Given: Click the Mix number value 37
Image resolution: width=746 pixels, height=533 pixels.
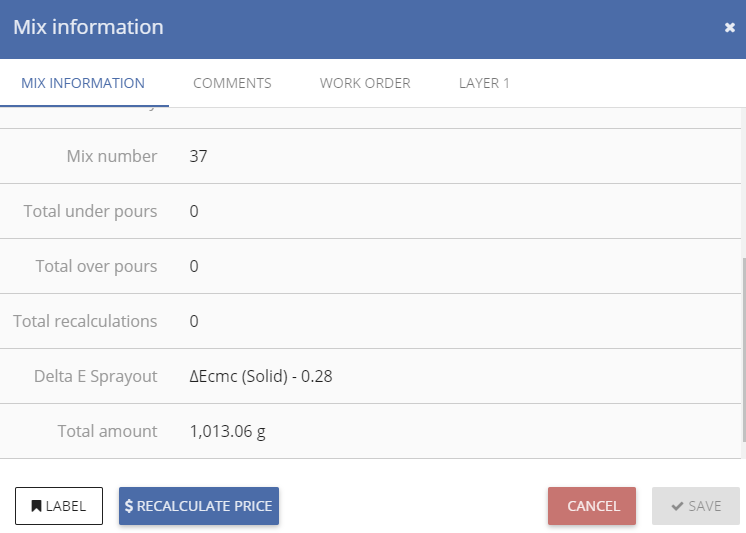Looking at the screenshot, I should pyautogui.click(x=198, y=156).
